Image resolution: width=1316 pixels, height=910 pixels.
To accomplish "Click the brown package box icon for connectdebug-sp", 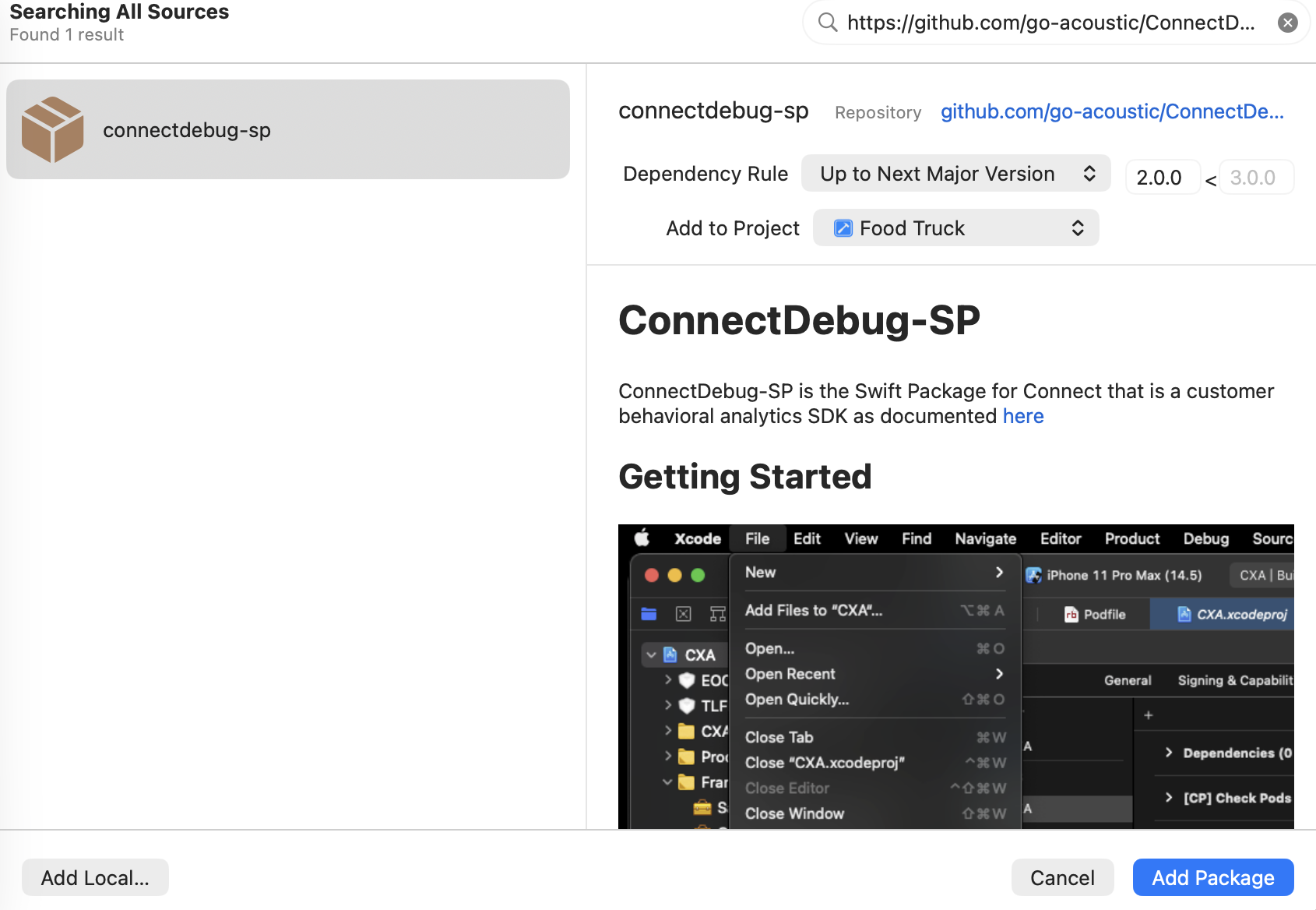I will click(52, 129).
